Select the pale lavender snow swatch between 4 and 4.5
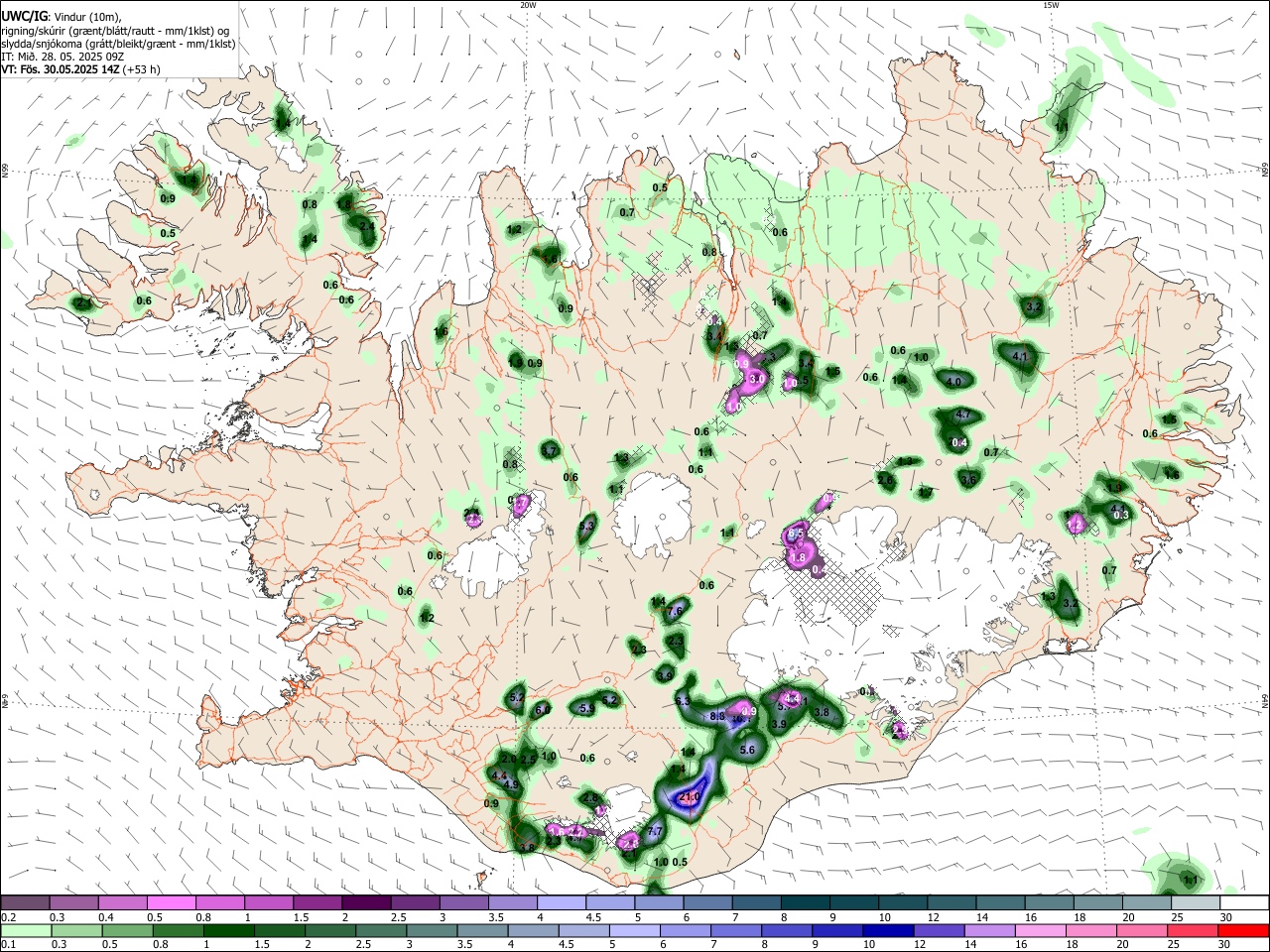Screen dimensions: 1270x952 (561, 902)
